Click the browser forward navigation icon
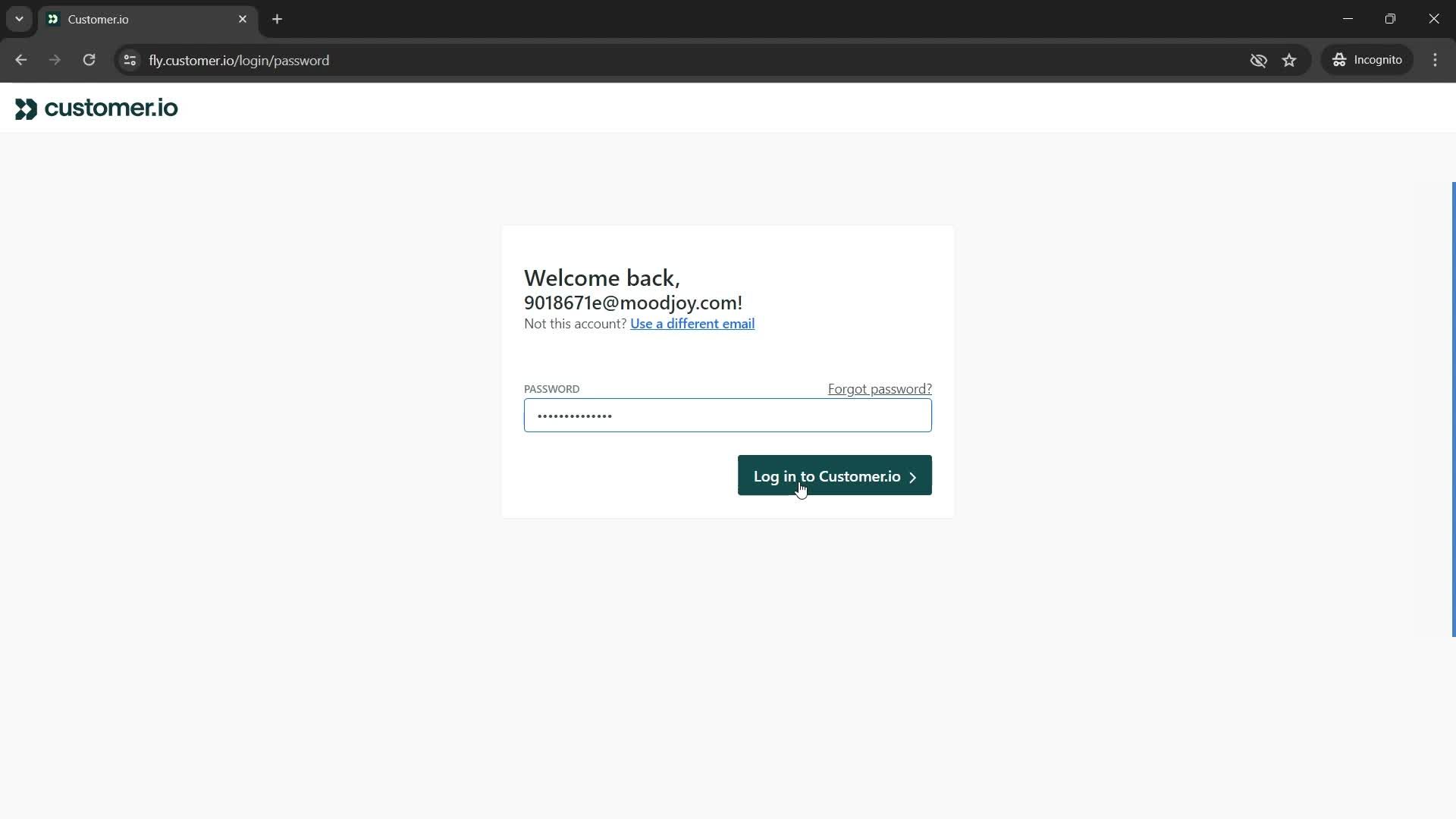The width and height of the screenshot is (1456, 819). tap(55, 60)
